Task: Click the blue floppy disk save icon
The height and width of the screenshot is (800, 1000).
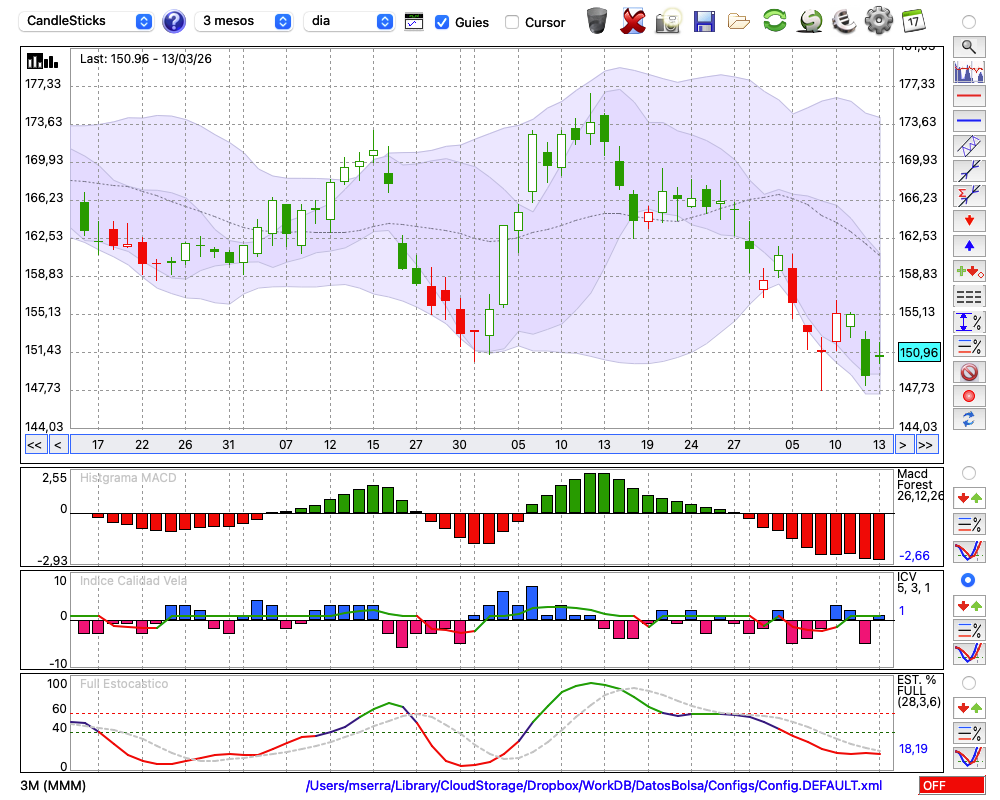Action: coord(704,21)
